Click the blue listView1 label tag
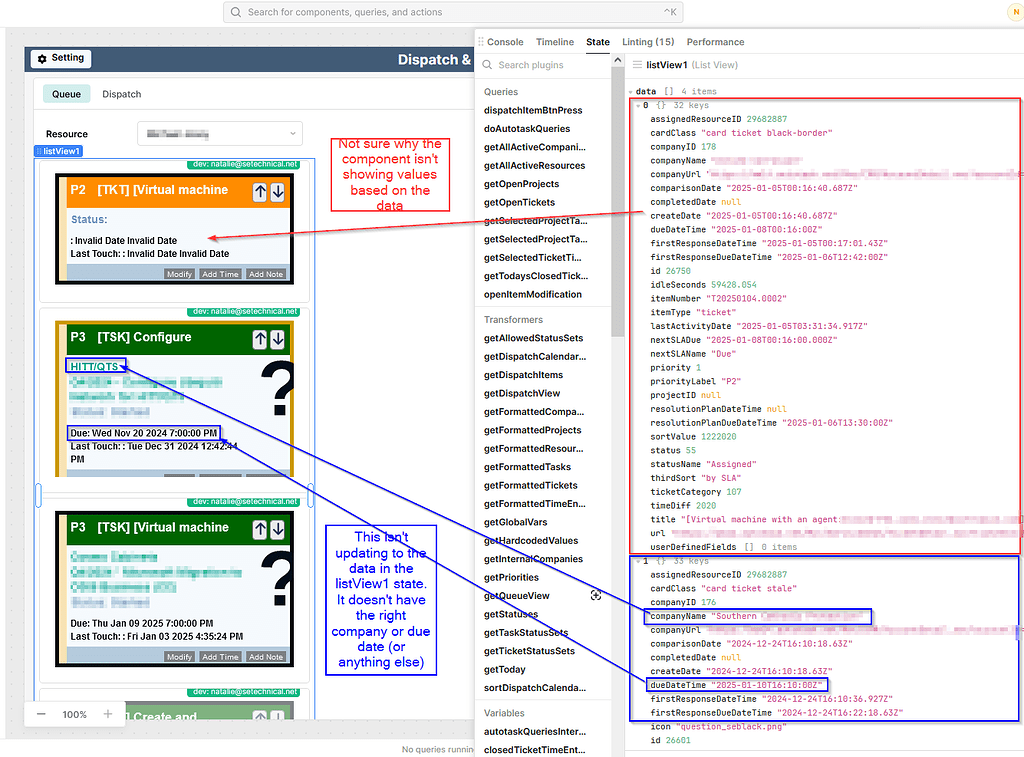Screen dimensions: 1024x757 [x=58, y=151]
